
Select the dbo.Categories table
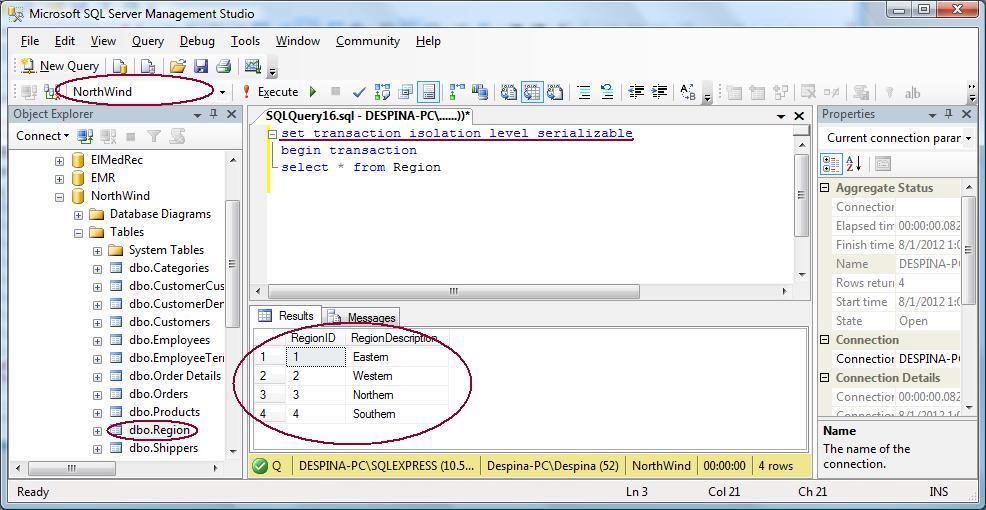coord(169,268)
